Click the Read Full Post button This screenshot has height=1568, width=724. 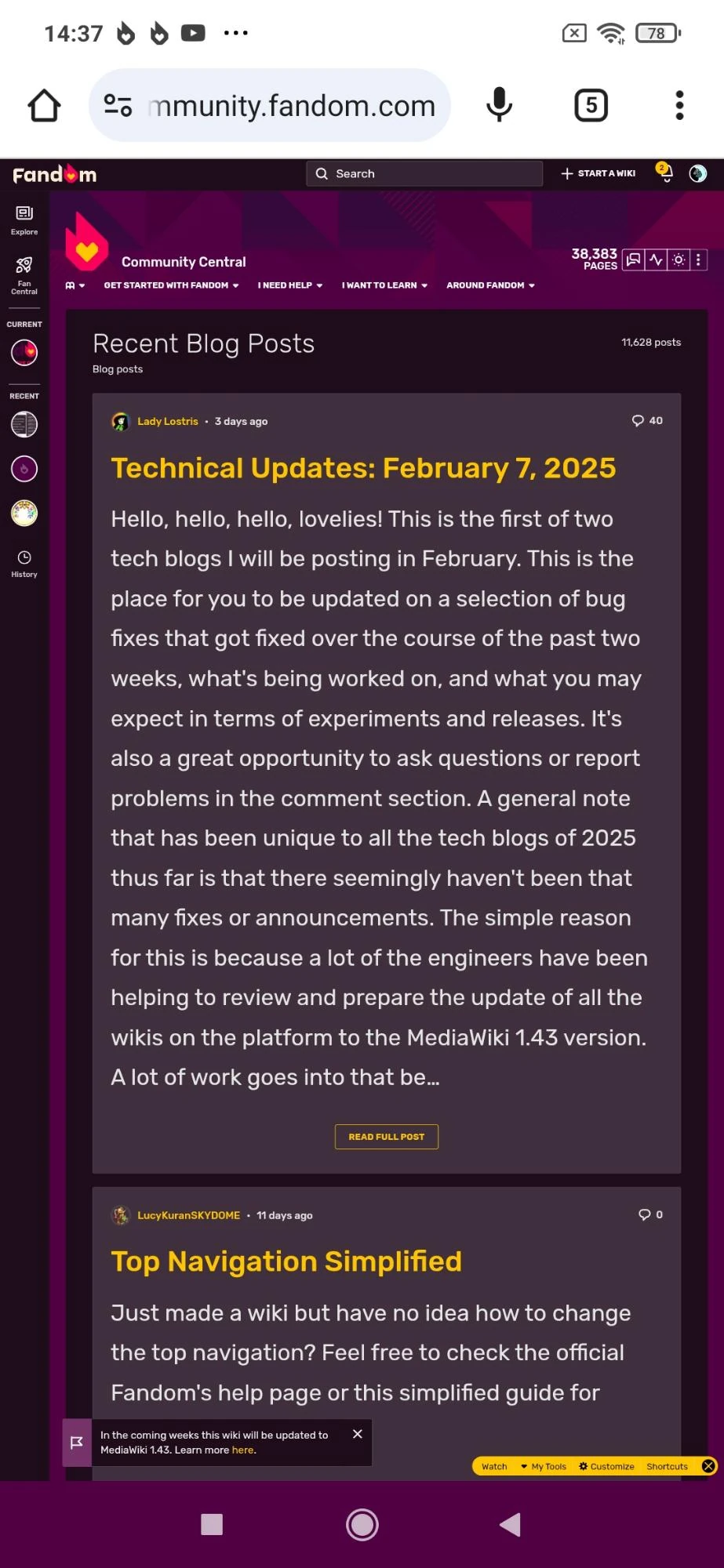386,1137
